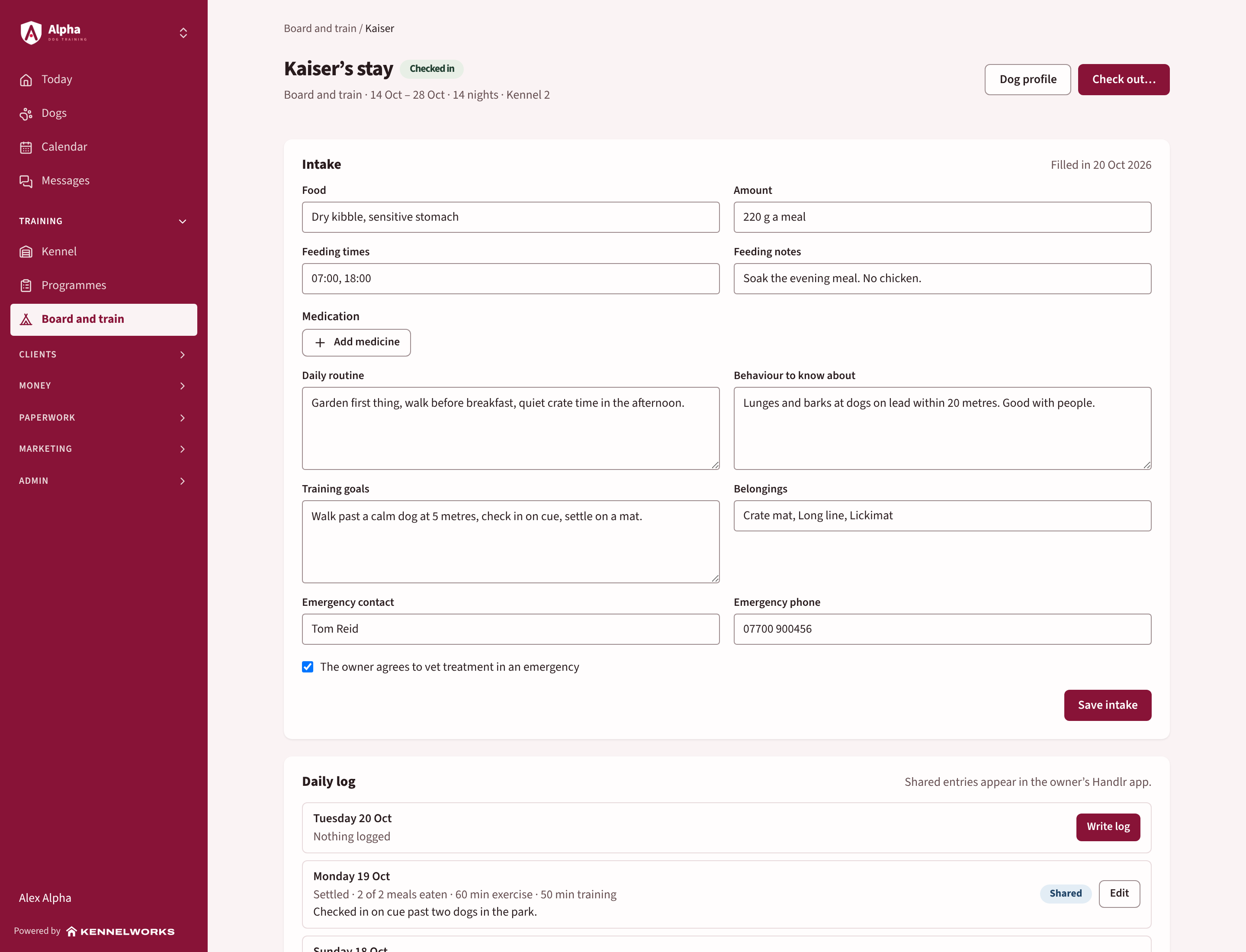This screenshot has width=1246, height=952.
Task: Follow the Board and train breadcrumb link
Action: click(x=320, y=28)
